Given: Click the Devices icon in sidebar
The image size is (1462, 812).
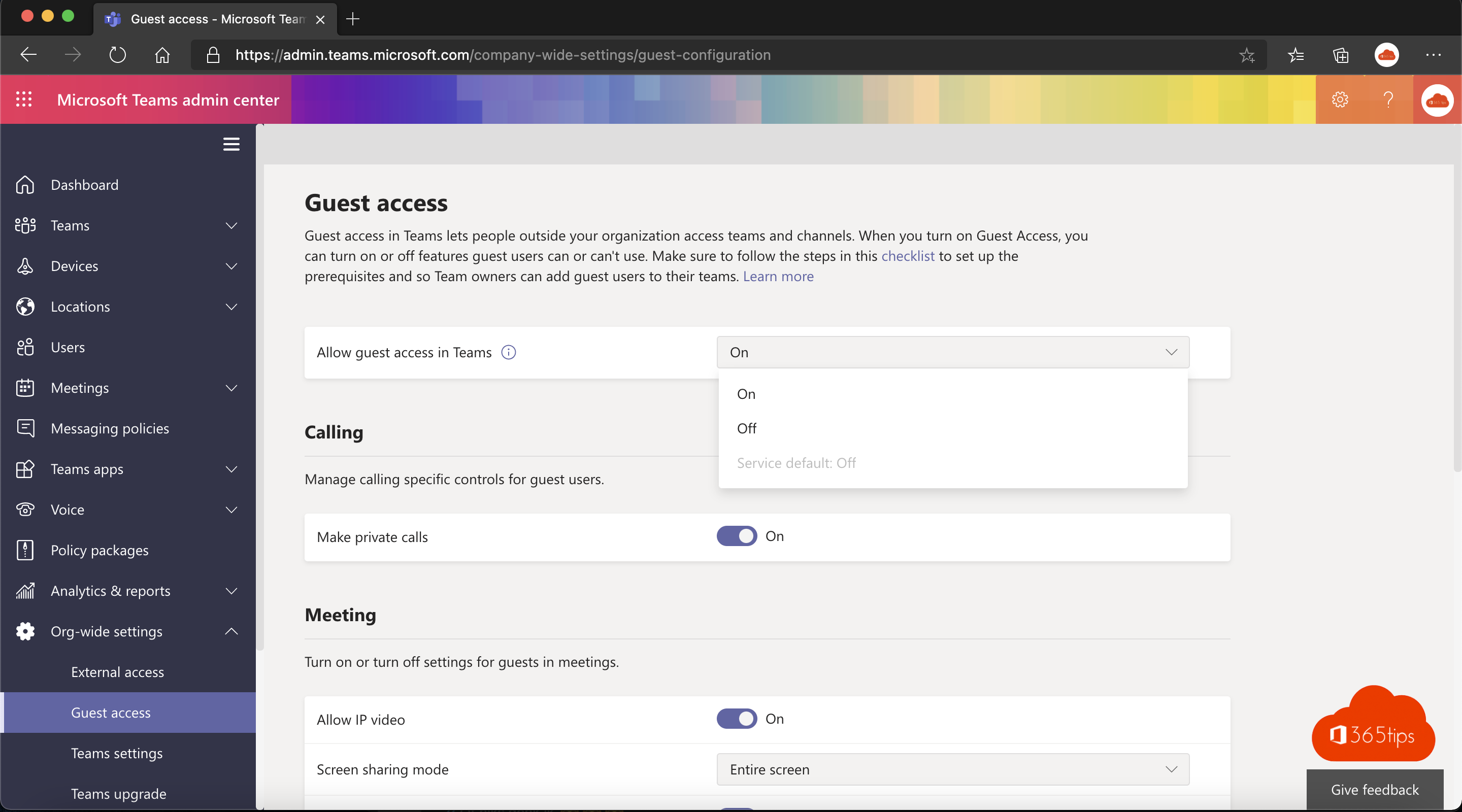Looking at the screenshot, I should tap(25, 265).
